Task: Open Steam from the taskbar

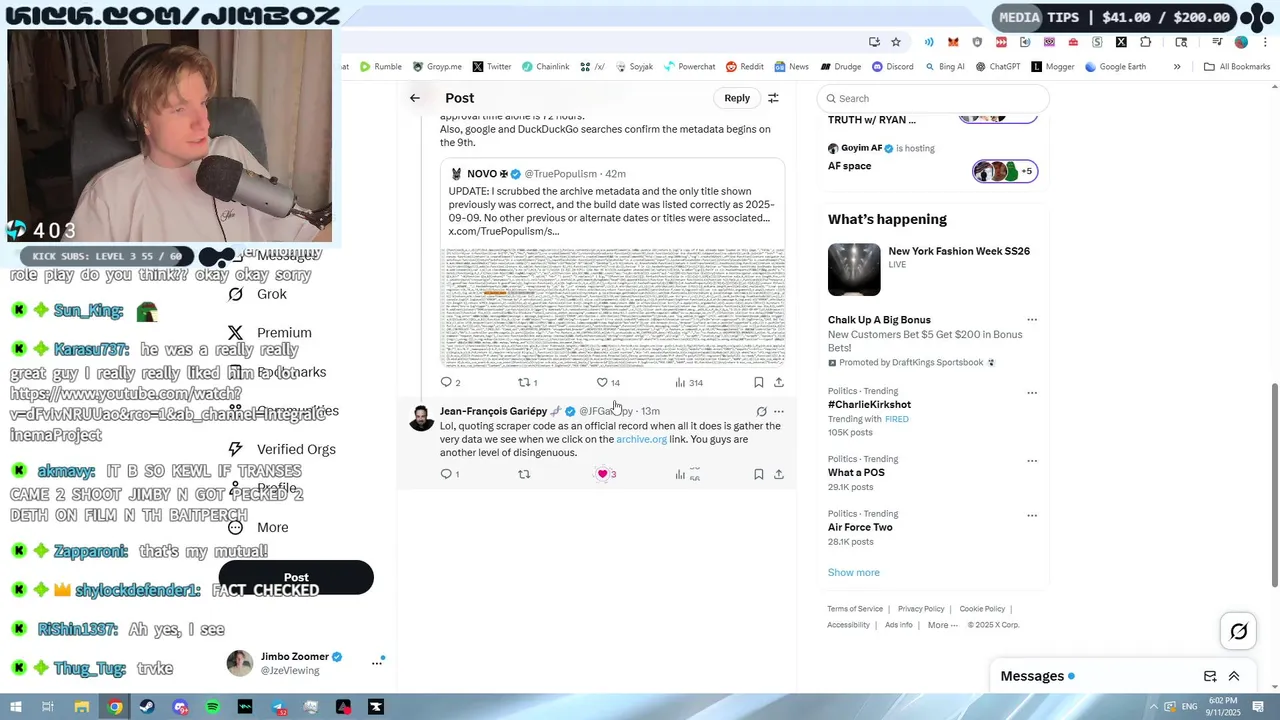Action: point(148,707)
